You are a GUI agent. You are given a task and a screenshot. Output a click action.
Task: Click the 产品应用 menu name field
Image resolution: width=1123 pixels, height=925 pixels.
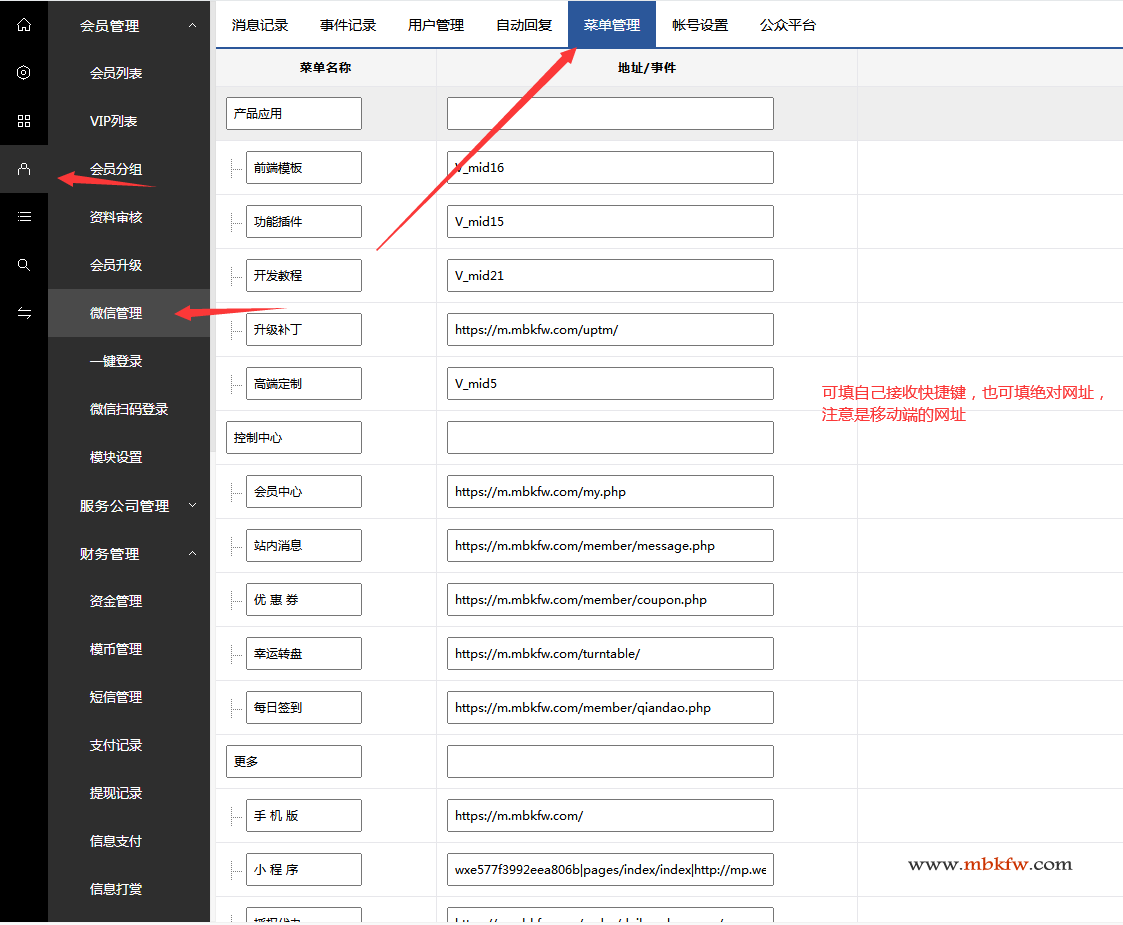pos(293,114)
